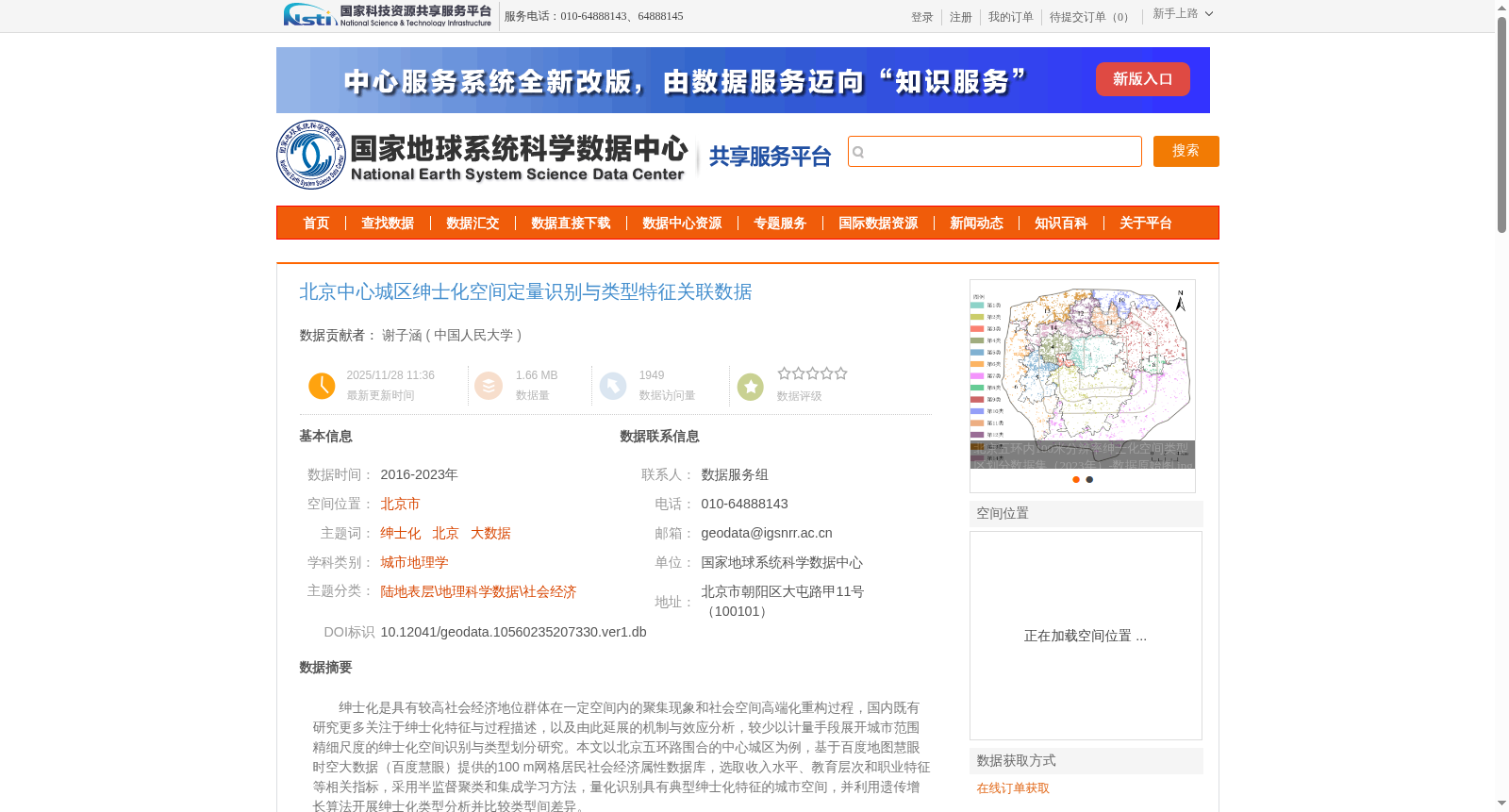The height and width of the screenshot is (812, 1509).
Task: Open the 国际数据资源 menu
Action: [x=878, y=224]
